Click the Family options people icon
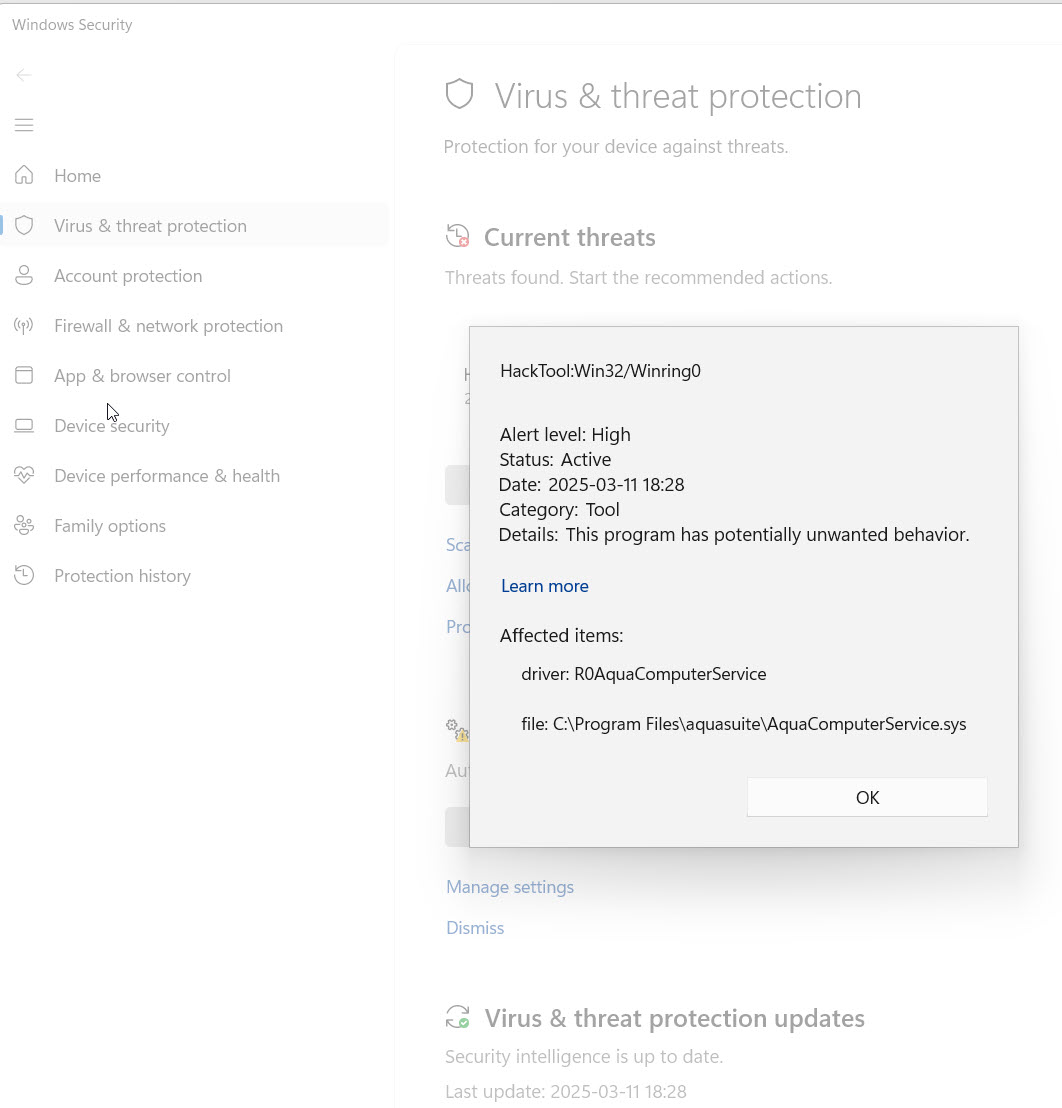The width and height of the screenshot is (1062, 1108). coord(24,526)
